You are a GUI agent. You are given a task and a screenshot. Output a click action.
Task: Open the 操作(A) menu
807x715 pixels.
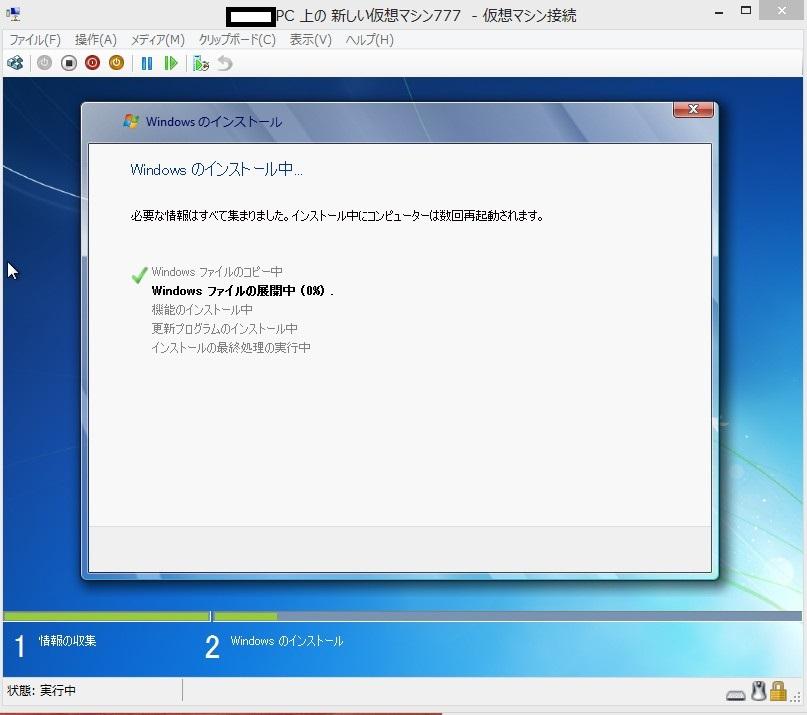click(x=96, y=40)
